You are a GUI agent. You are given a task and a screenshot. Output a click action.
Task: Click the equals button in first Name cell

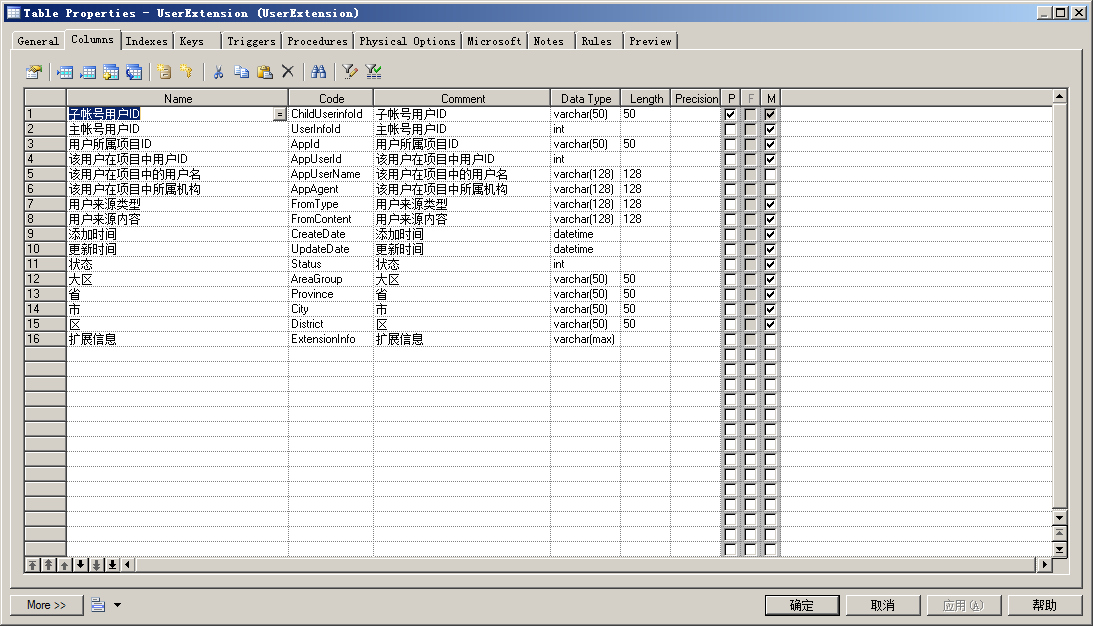pyautogui.click(x=280, y=114)
